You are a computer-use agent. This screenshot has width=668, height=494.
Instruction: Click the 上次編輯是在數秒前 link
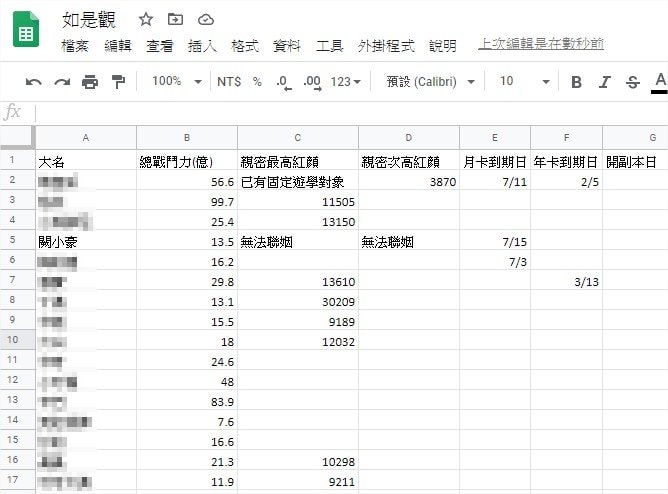[x=541, y=44]
